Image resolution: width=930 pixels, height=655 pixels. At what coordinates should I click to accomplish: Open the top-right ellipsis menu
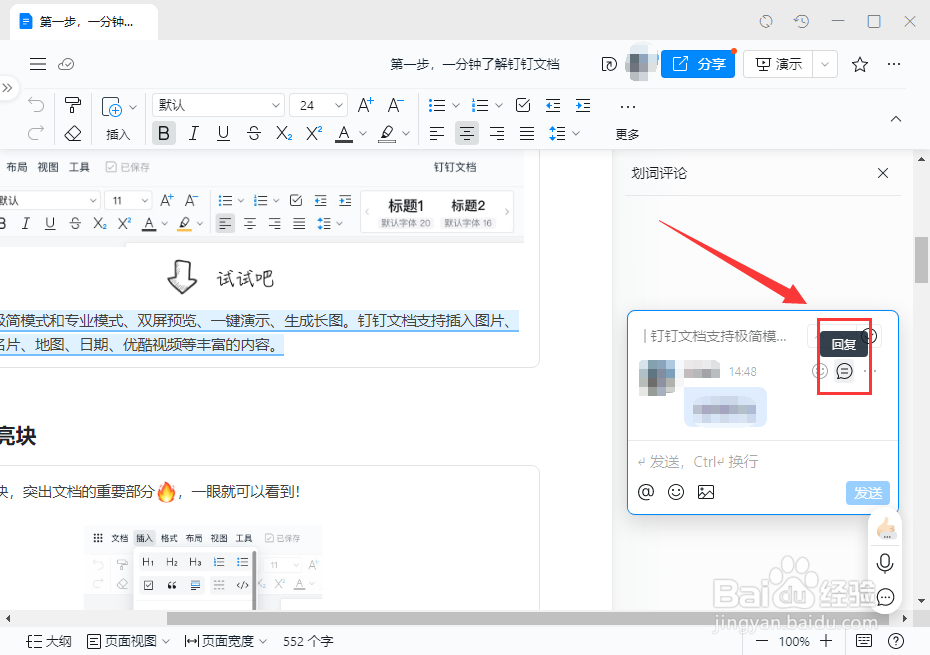[894, 64]
